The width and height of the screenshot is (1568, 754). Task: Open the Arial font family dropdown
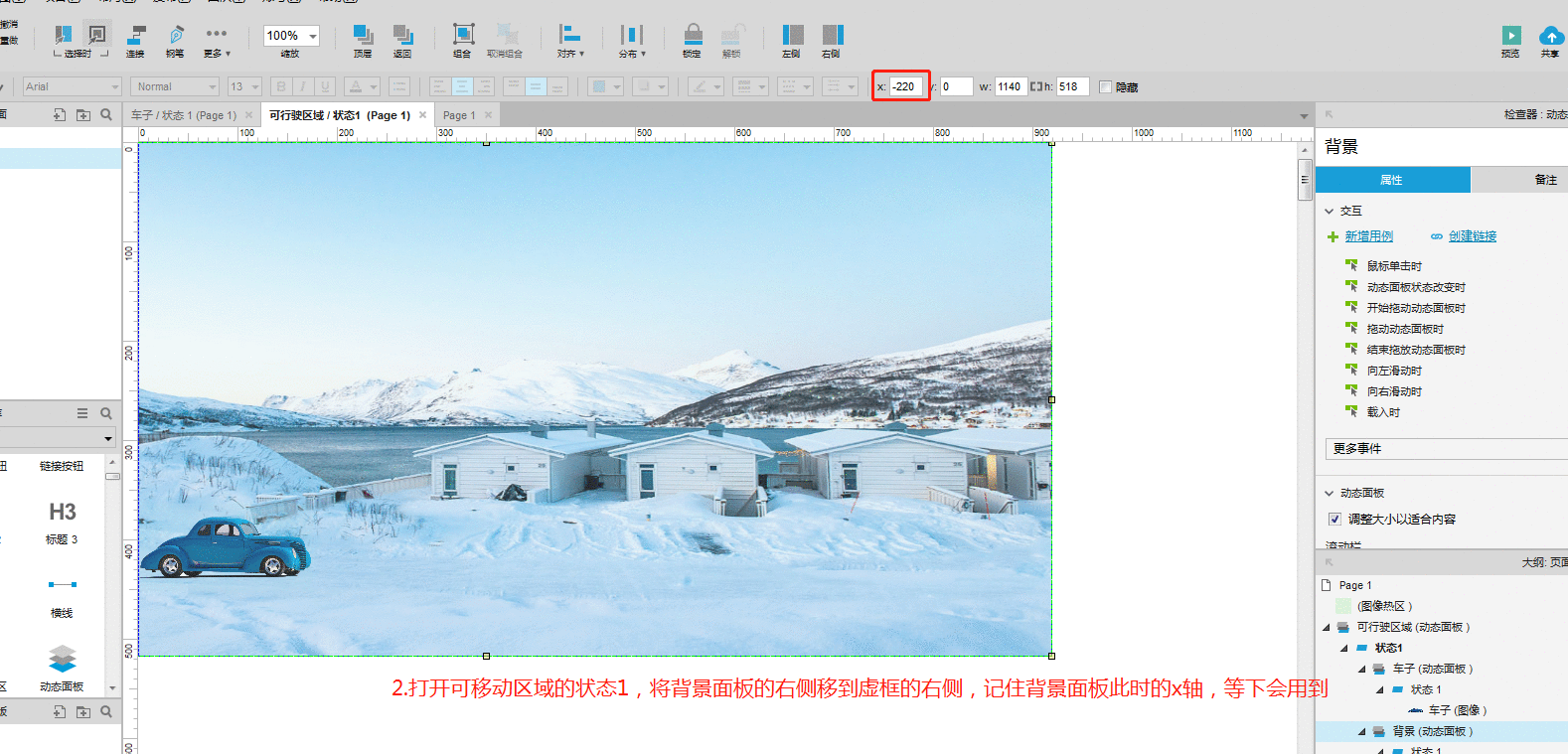72,86
